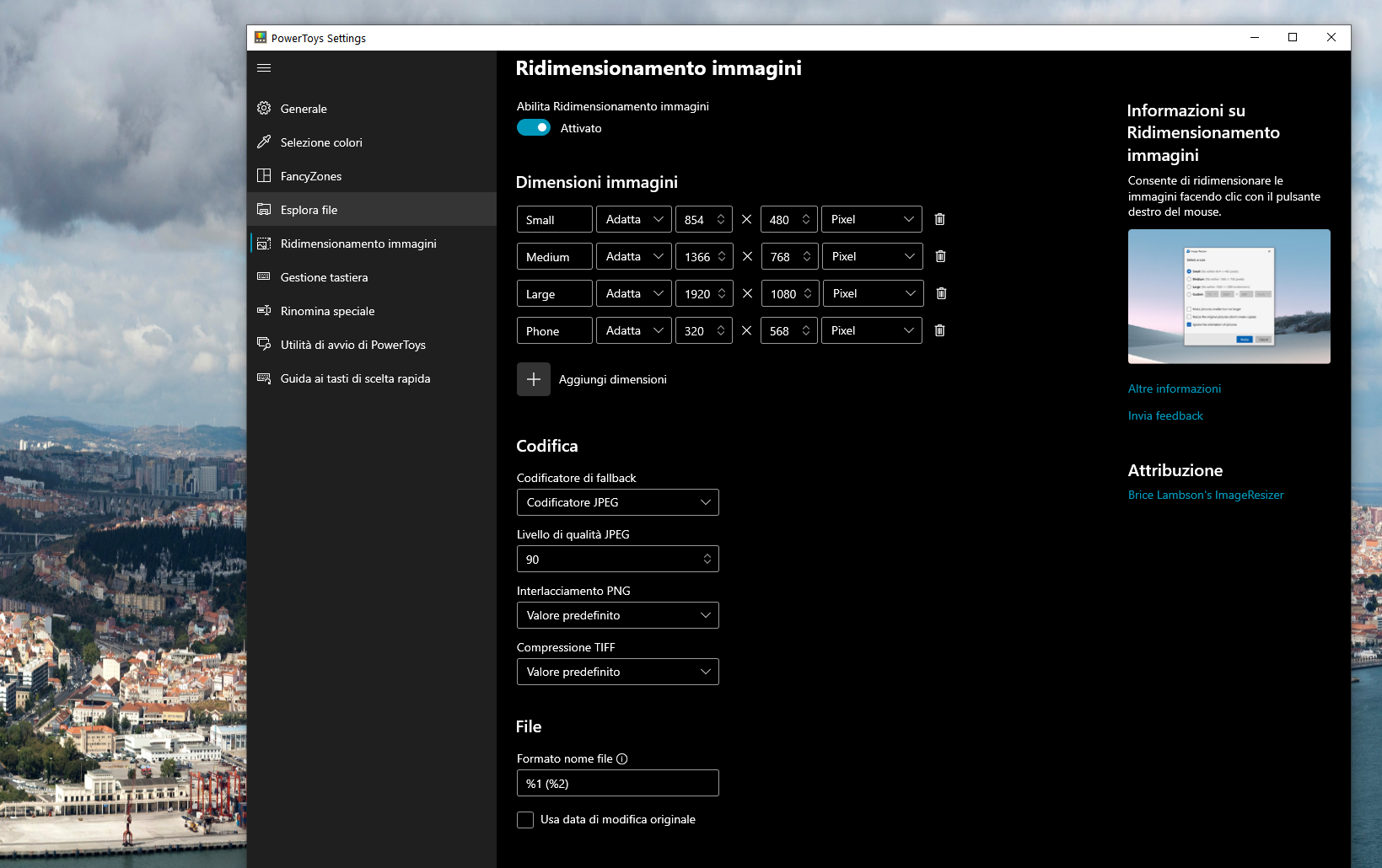Open Utilità di avvio di PowerToys page
1382x868 pixels.
tap(372, 344)
